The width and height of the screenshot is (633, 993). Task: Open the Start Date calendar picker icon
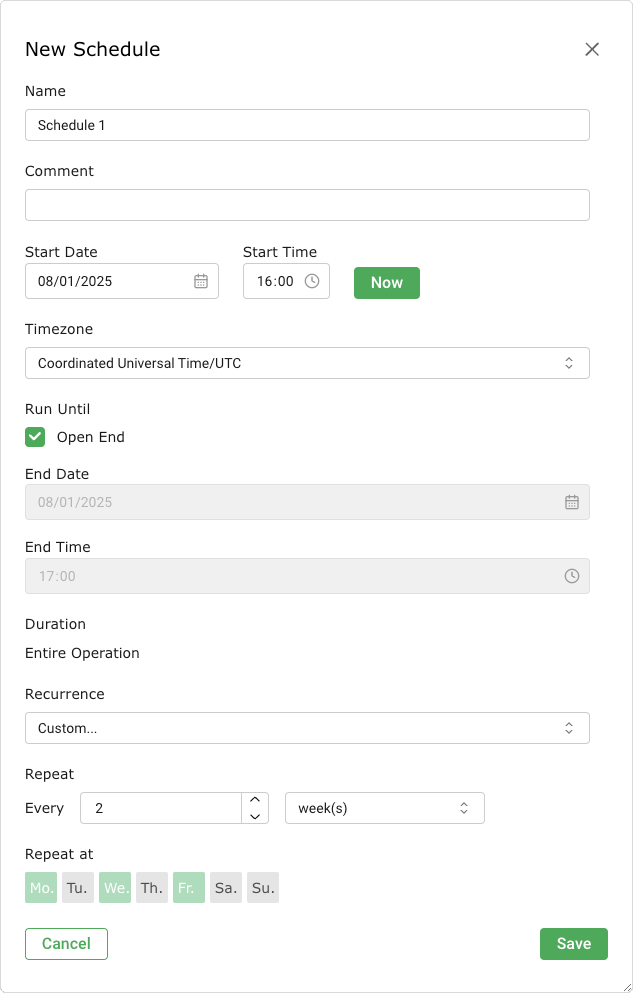pos(201,281)
